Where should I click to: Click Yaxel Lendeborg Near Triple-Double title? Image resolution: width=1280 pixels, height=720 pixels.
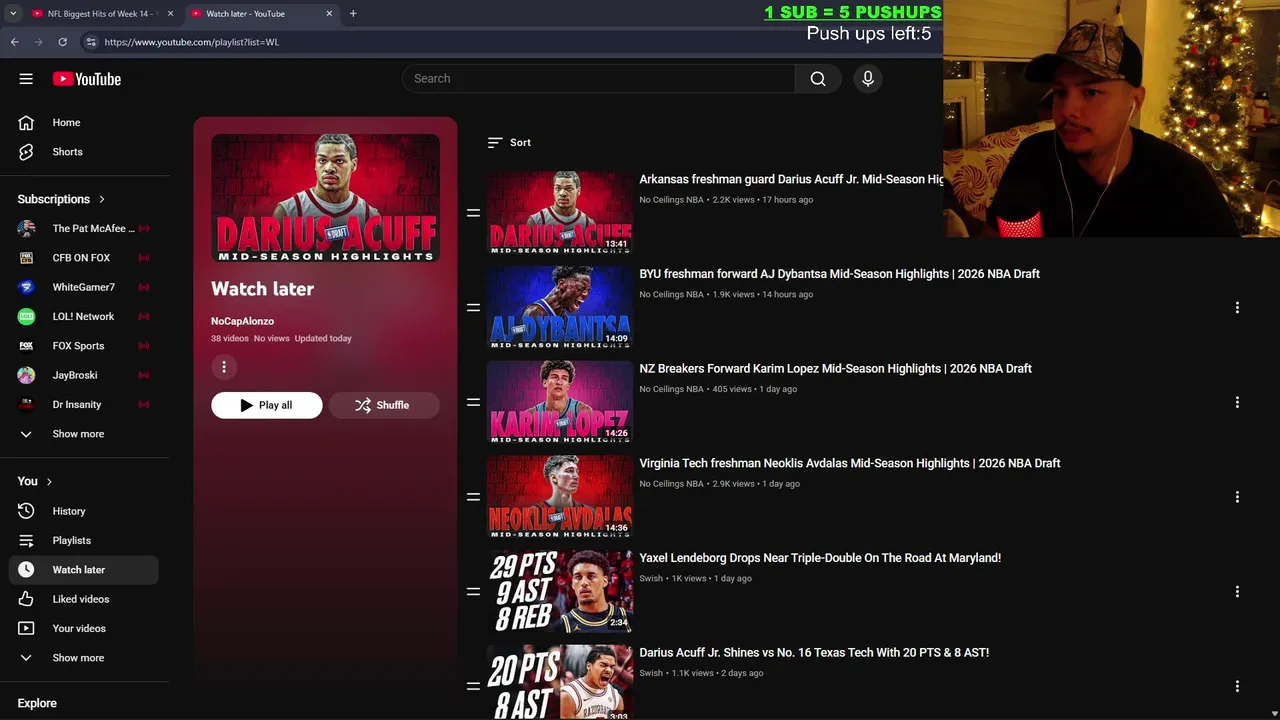pyautogui.click(x=820, y=558)
